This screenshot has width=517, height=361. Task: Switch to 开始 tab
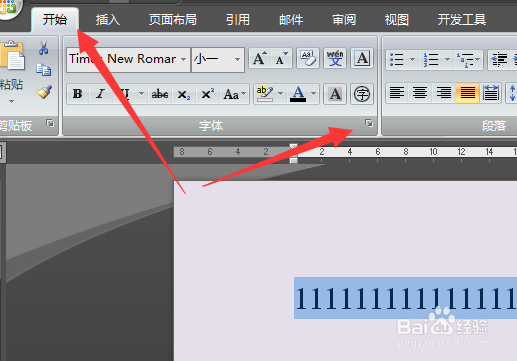click(x=55, y=20)
